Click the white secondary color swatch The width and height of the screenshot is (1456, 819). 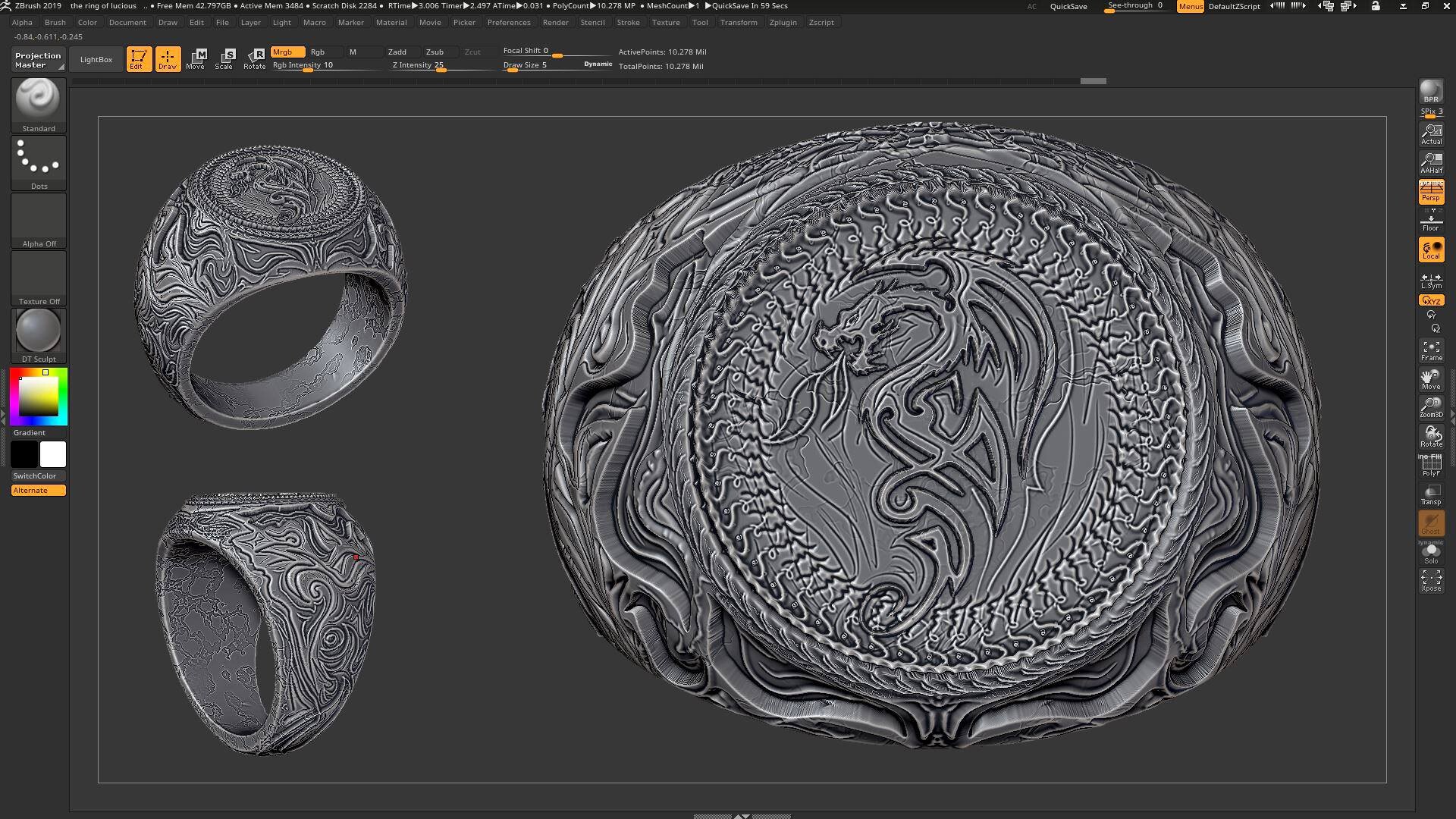pos(53,454)
